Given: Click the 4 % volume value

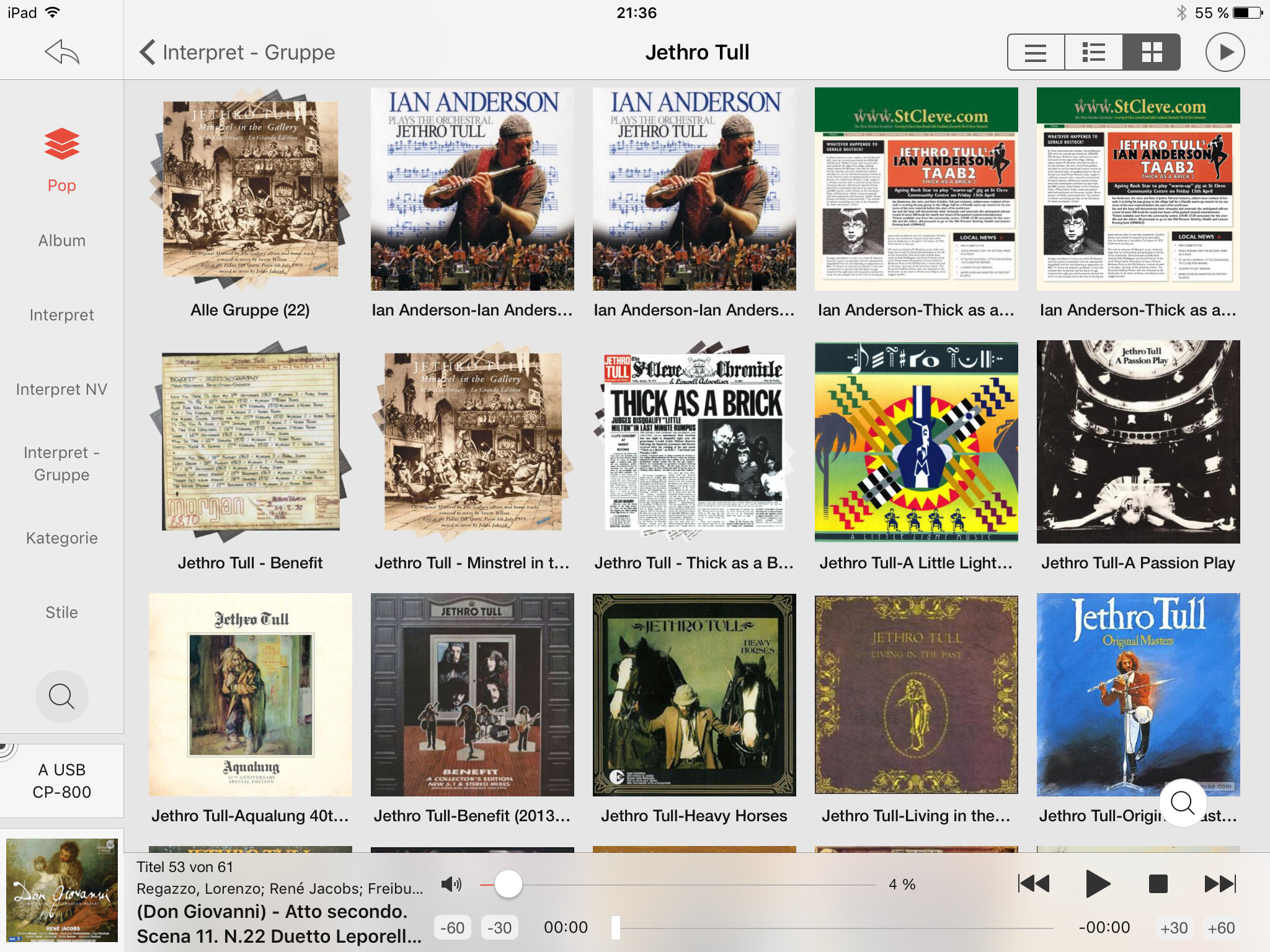Looking at the screenshot, I should [902, 884].
